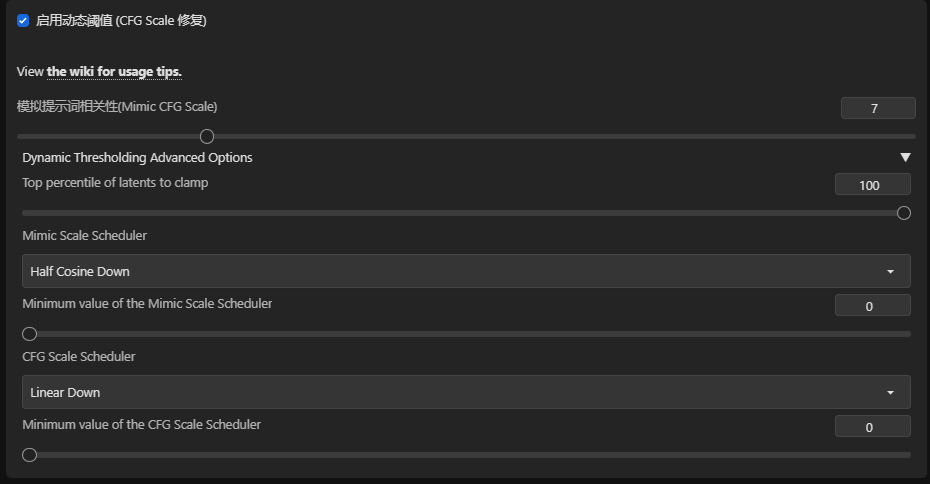The width and height of the screenshot is (930, 484).
Task: Open the CFG Scale Scheduler dropdown
Action: point(466,392)
